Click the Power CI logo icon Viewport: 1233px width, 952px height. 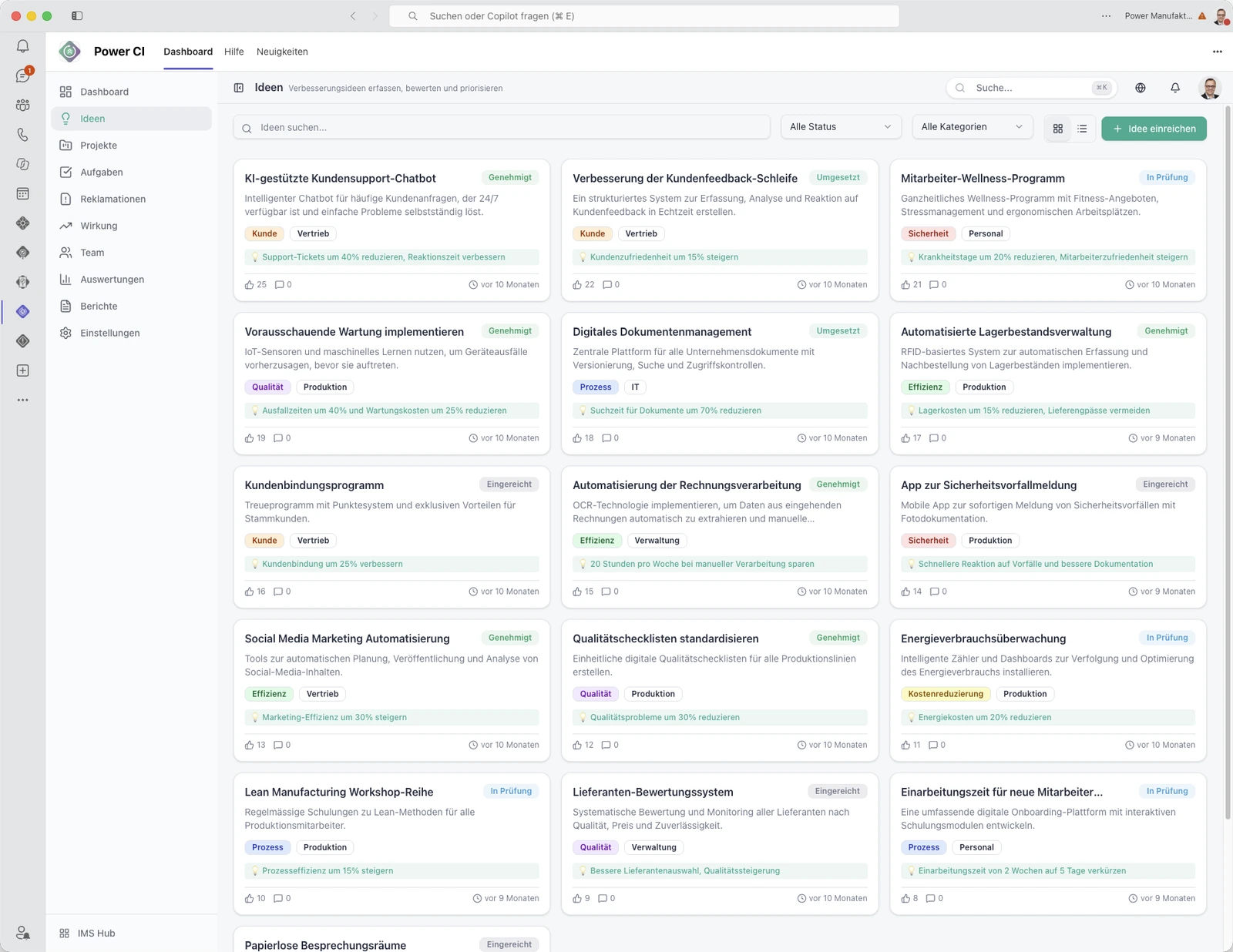tap(70, 52)
